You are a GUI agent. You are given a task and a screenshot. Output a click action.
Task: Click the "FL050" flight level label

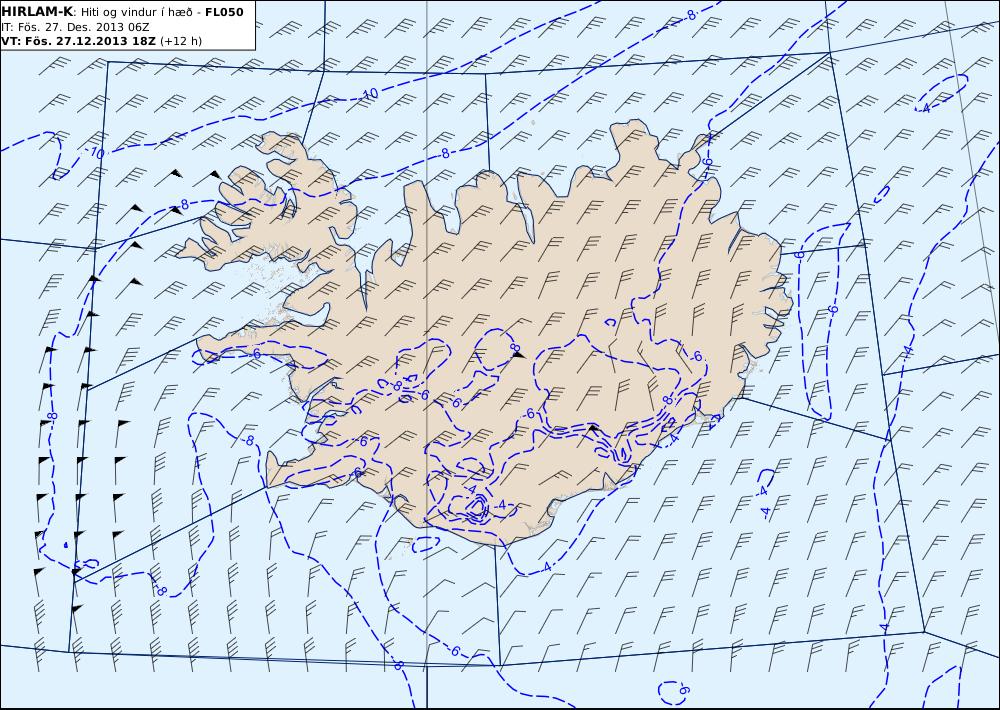tap(224, 11)
